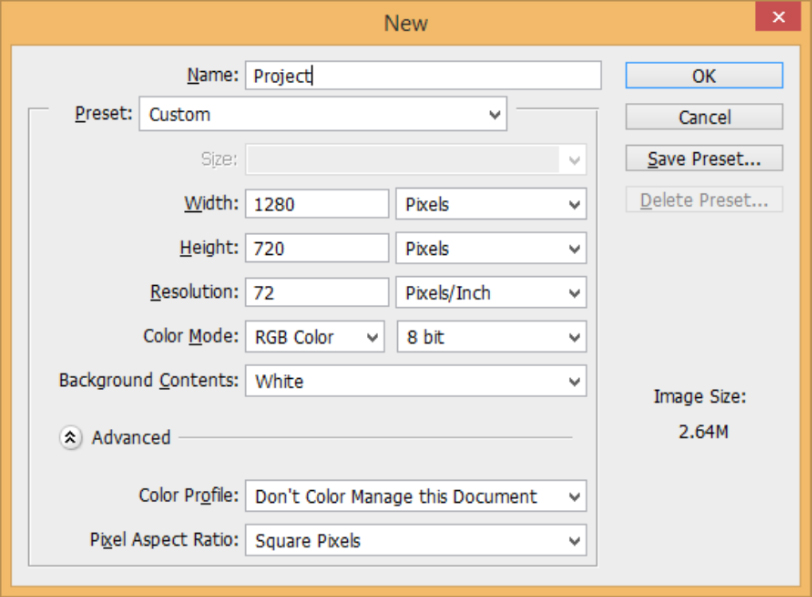The height and width of the screenshot is (597, 812).
Task: Click the Save Preset button
Action: pos(704,158)
